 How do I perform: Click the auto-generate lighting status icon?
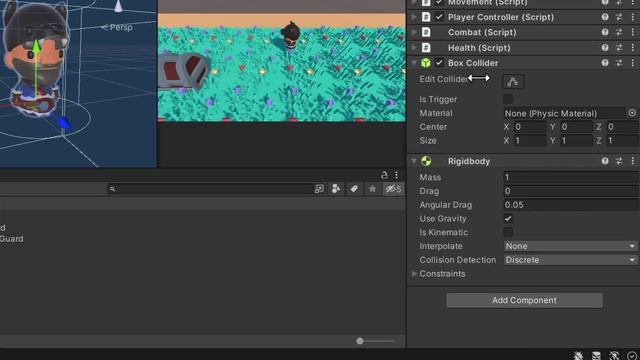click(614, 356)
